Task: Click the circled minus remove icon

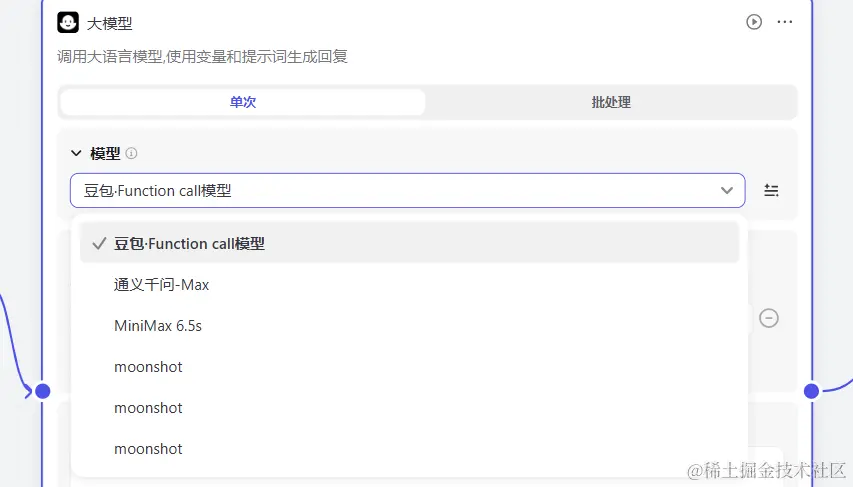Action: 769,318
